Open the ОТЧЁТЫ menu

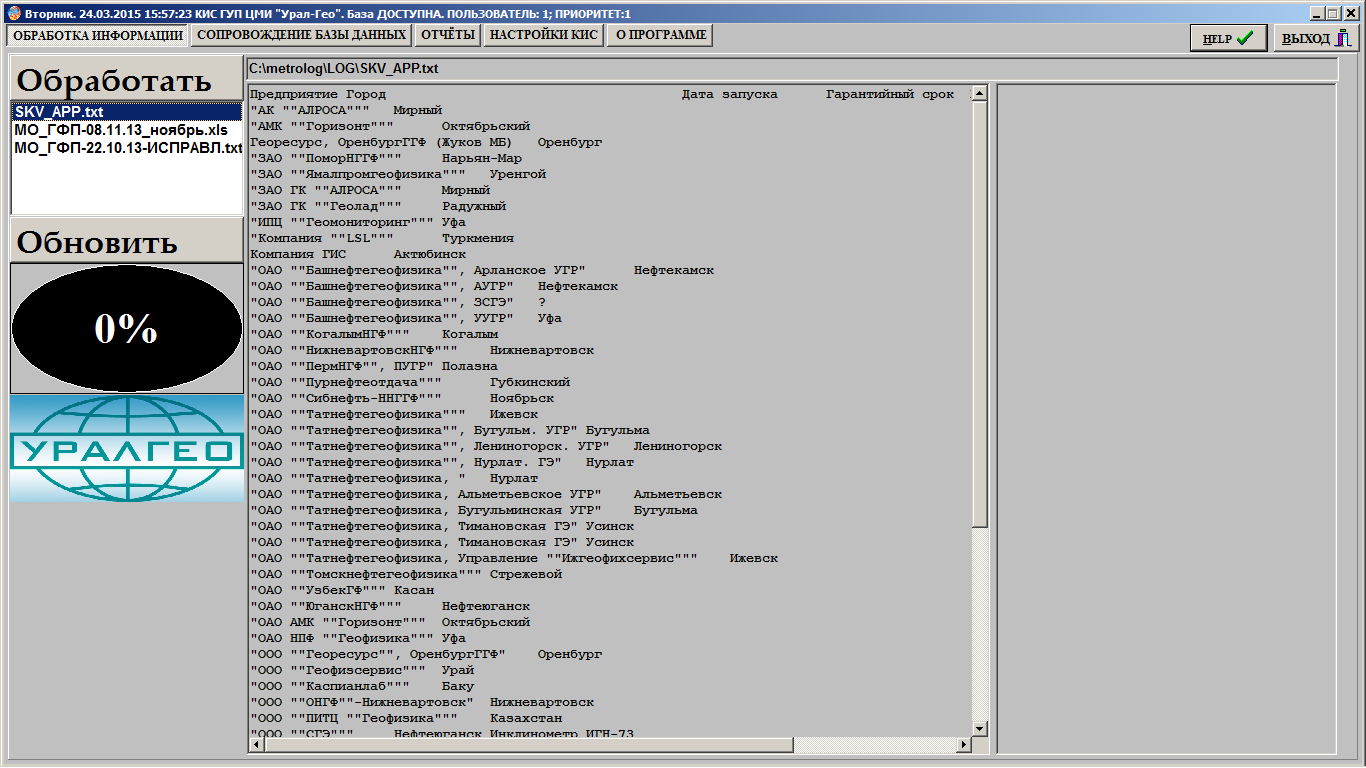pyautogui.click(x=448, y=35)
